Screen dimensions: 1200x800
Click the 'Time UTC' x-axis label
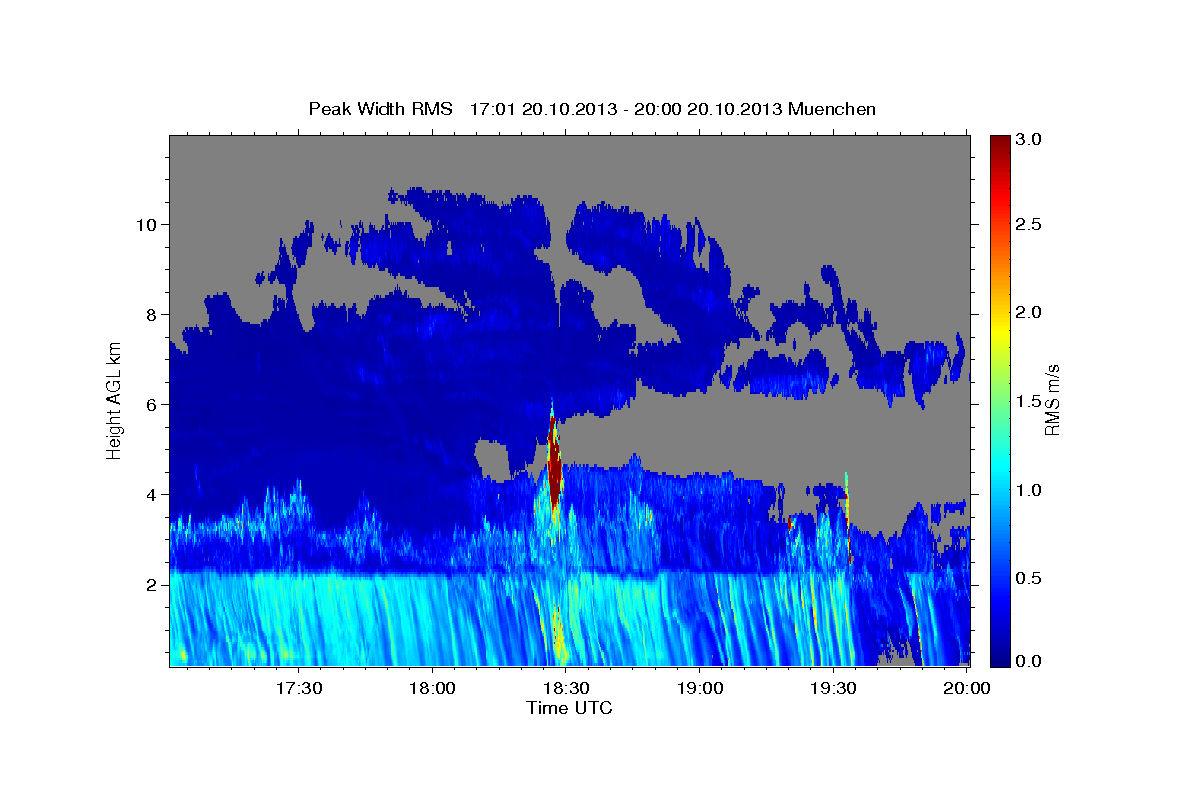tap(569, 708)
